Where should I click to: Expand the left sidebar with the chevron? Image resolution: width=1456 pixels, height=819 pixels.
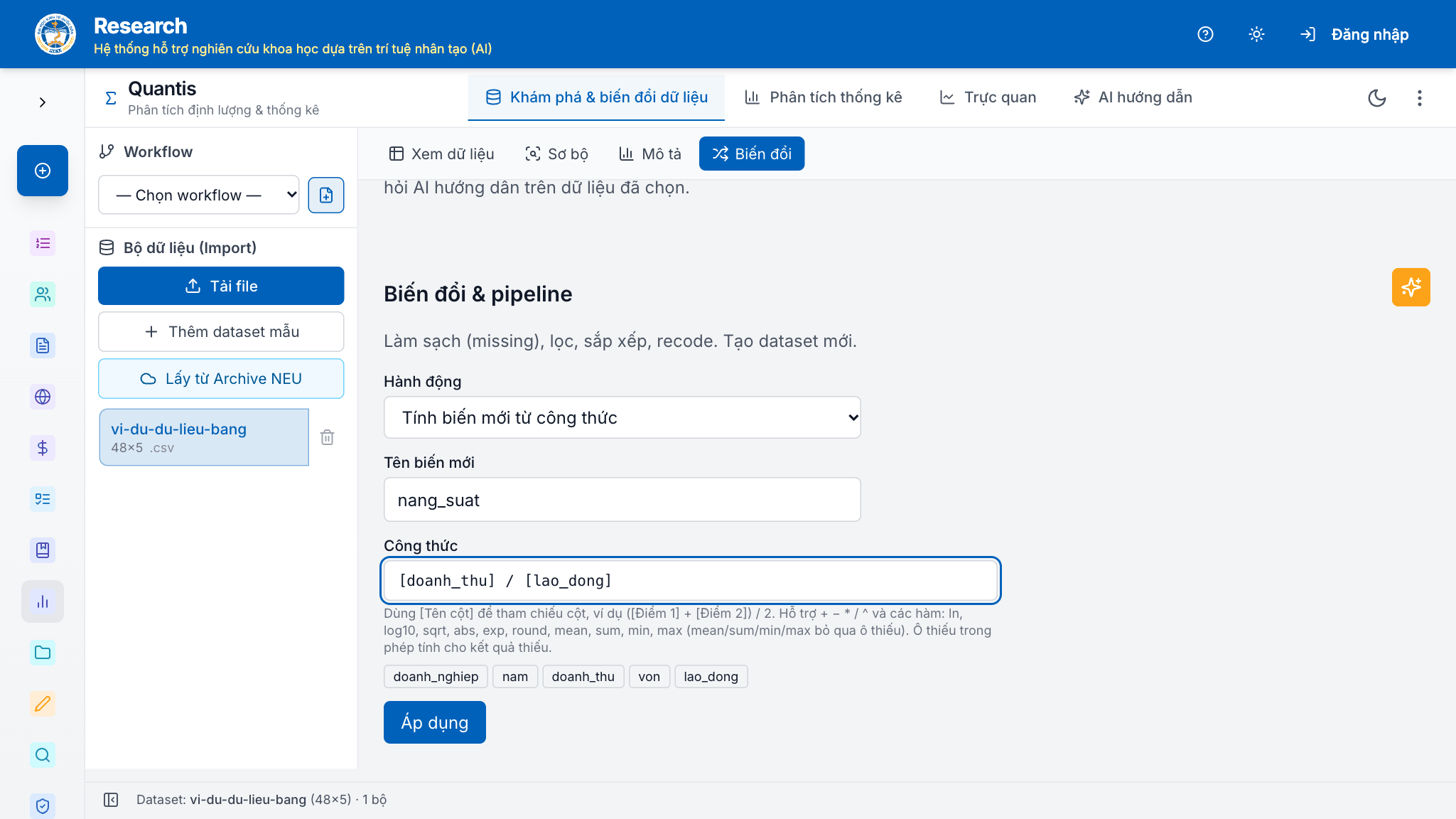(x=43, y=102)
